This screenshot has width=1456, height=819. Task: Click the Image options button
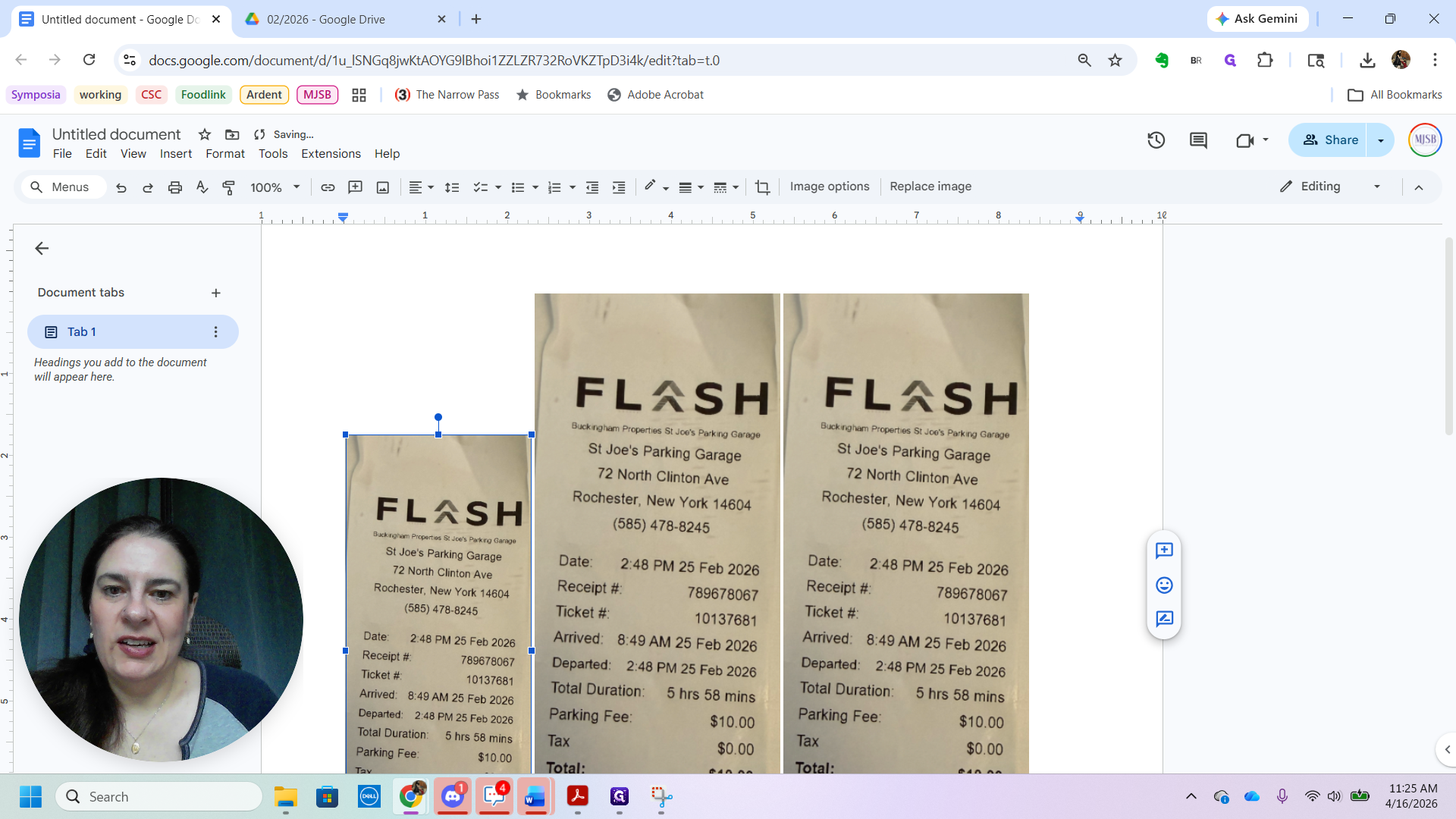830,187
